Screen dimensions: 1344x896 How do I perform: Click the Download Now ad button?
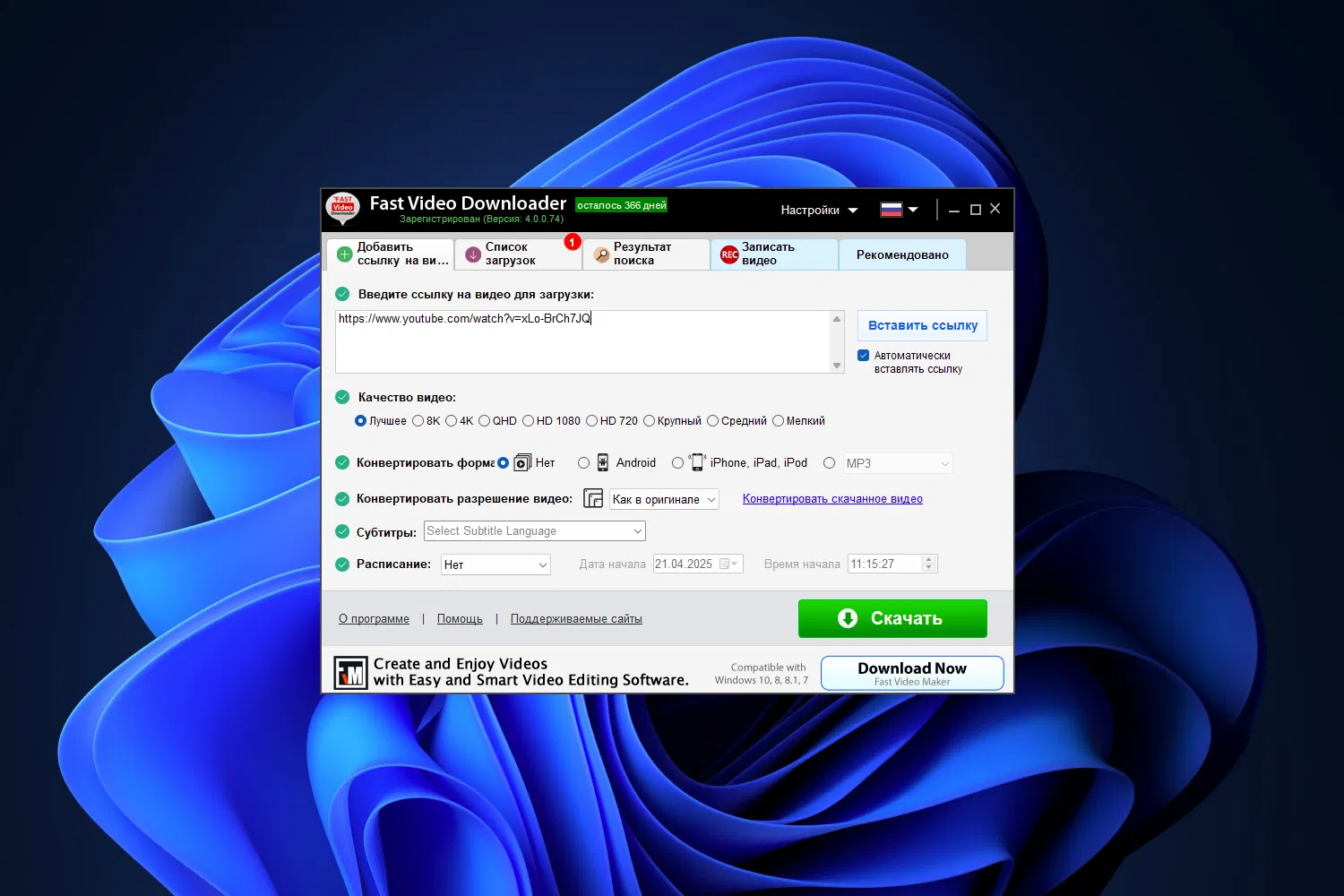912,673
